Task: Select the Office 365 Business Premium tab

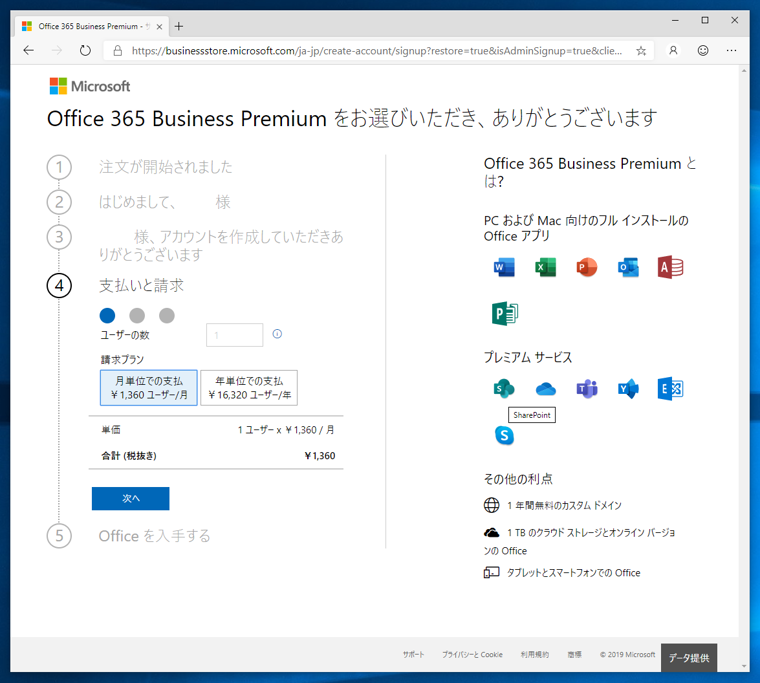Action: point(90,26)
